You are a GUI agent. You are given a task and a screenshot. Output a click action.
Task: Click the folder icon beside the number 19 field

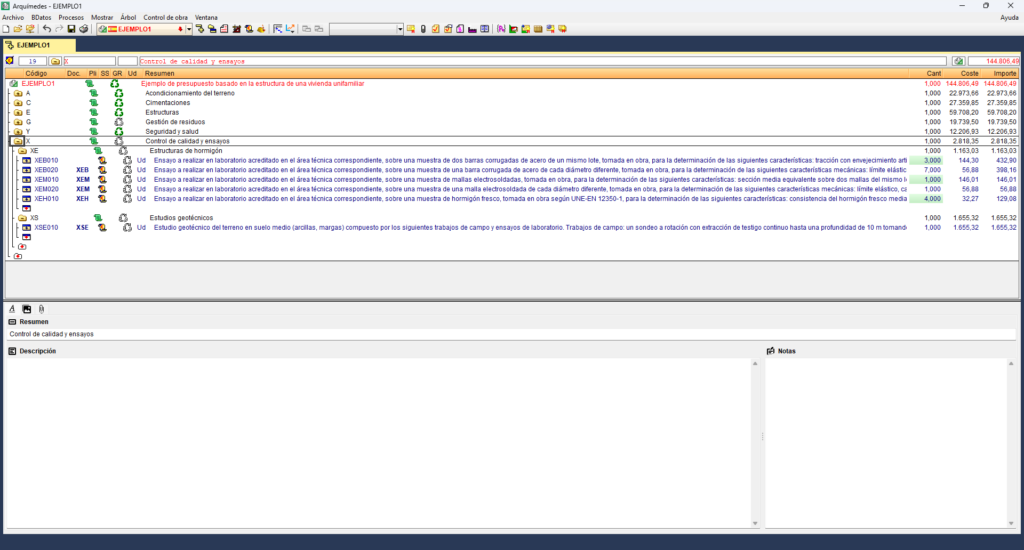[55, 61]
